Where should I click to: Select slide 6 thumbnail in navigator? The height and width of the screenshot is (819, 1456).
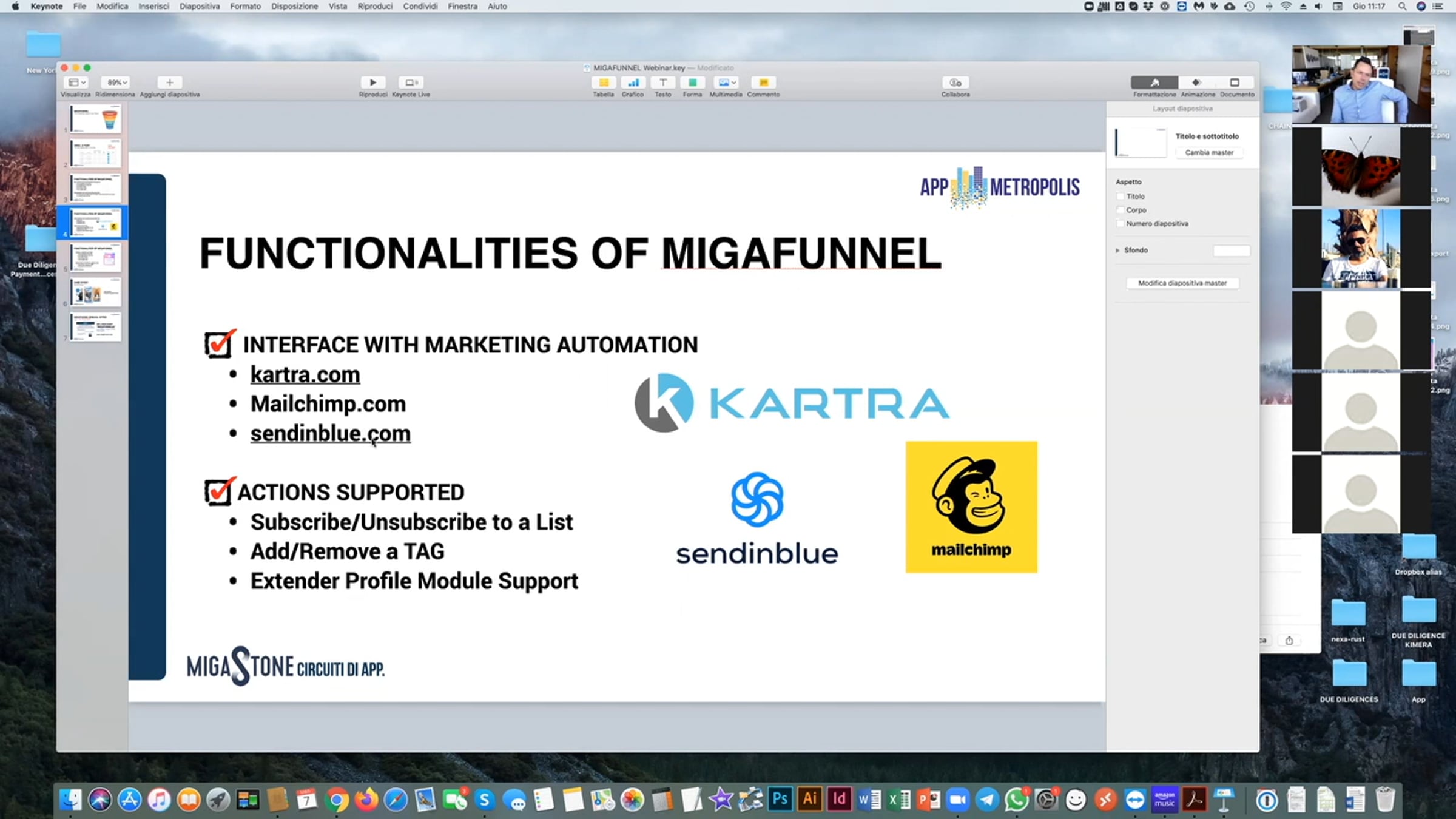tap(95, 292)
